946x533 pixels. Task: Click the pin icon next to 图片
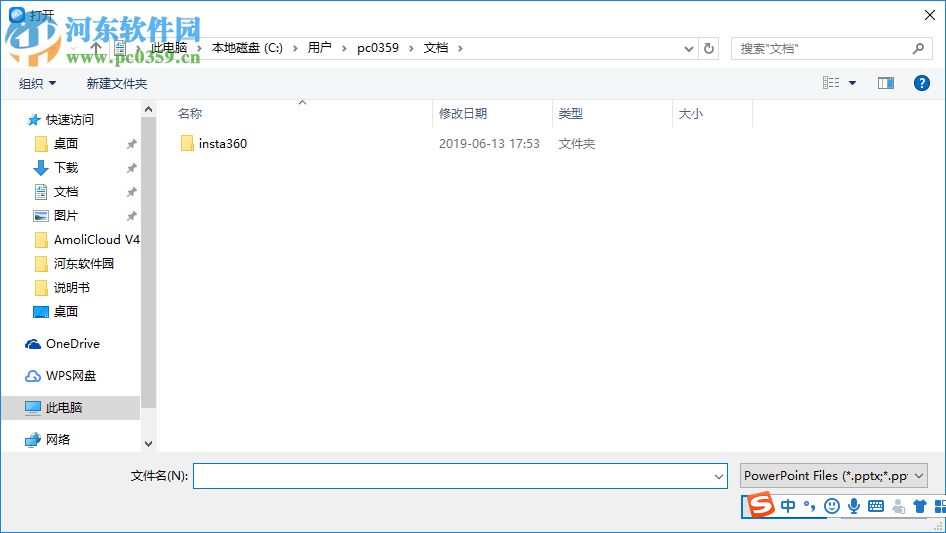(x=131, y=216)
